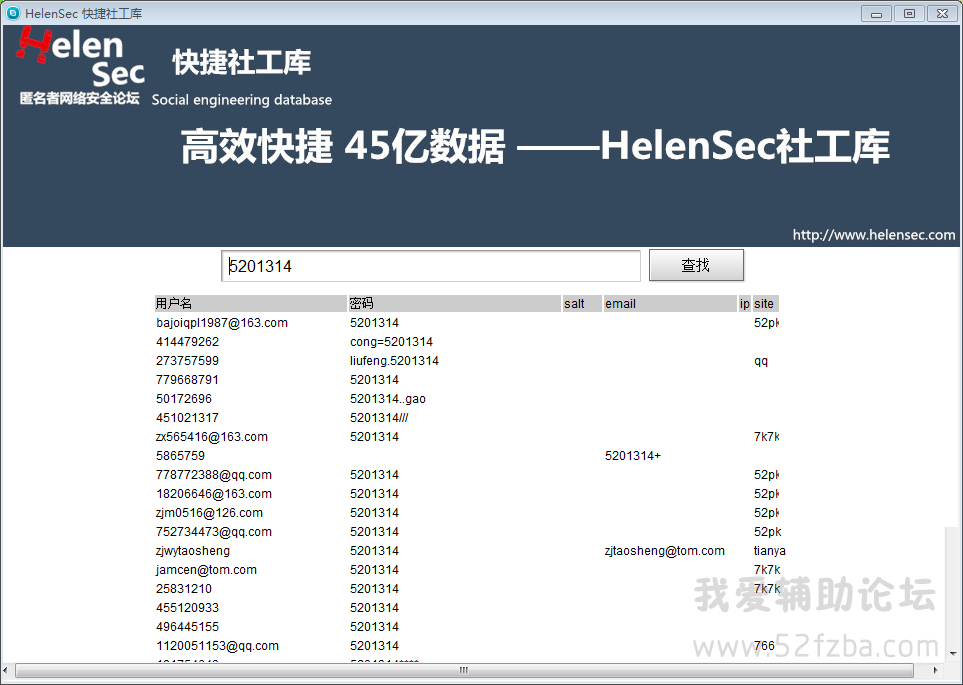The image size is (963, 685).
Task: Select username cell 25831210
Action: (184, 589)
